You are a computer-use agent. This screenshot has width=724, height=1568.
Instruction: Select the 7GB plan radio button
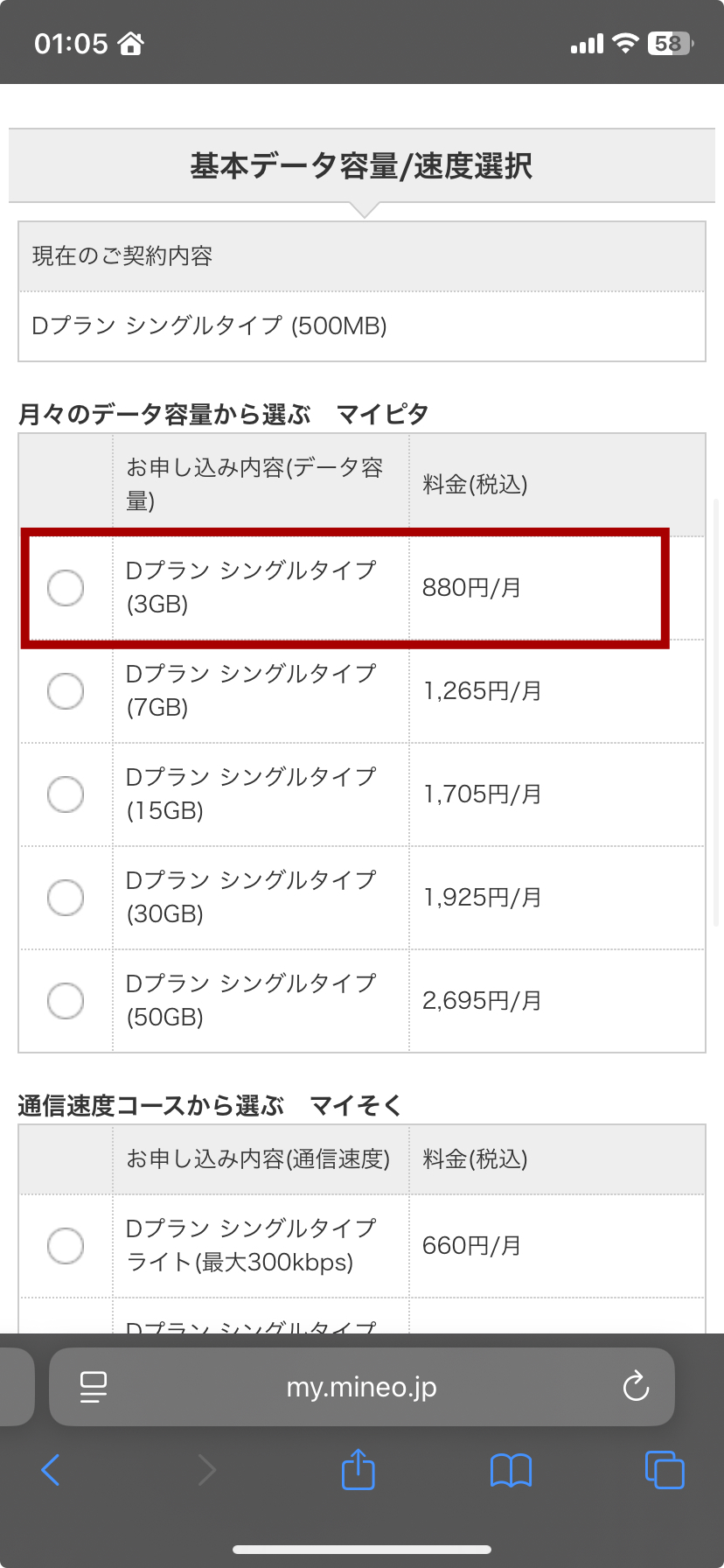click(x=66, y=691)
